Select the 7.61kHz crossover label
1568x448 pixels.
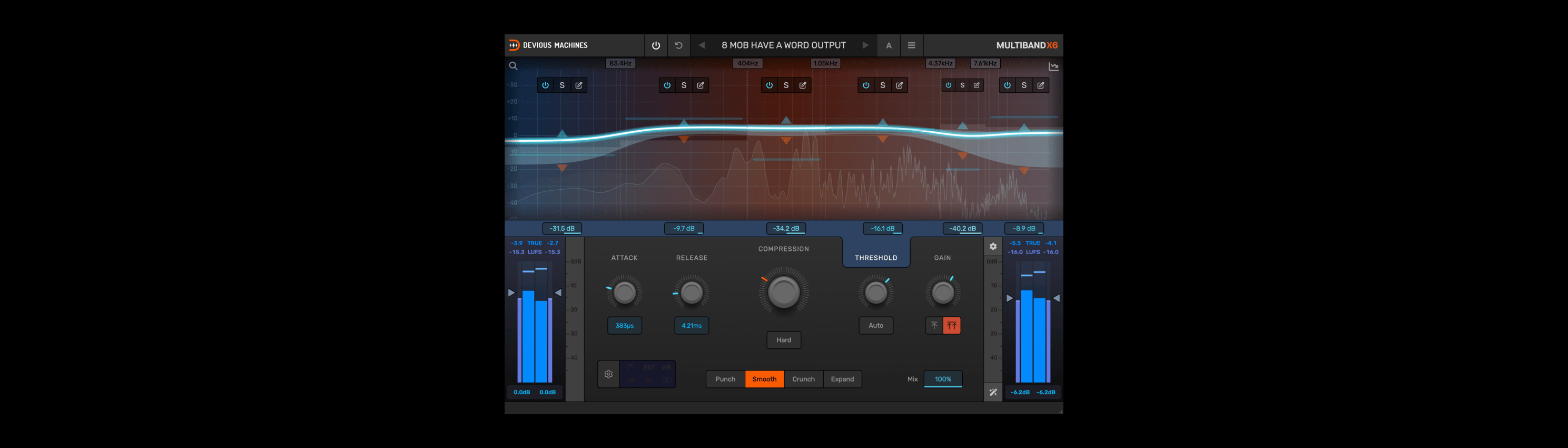coord(985,63)
